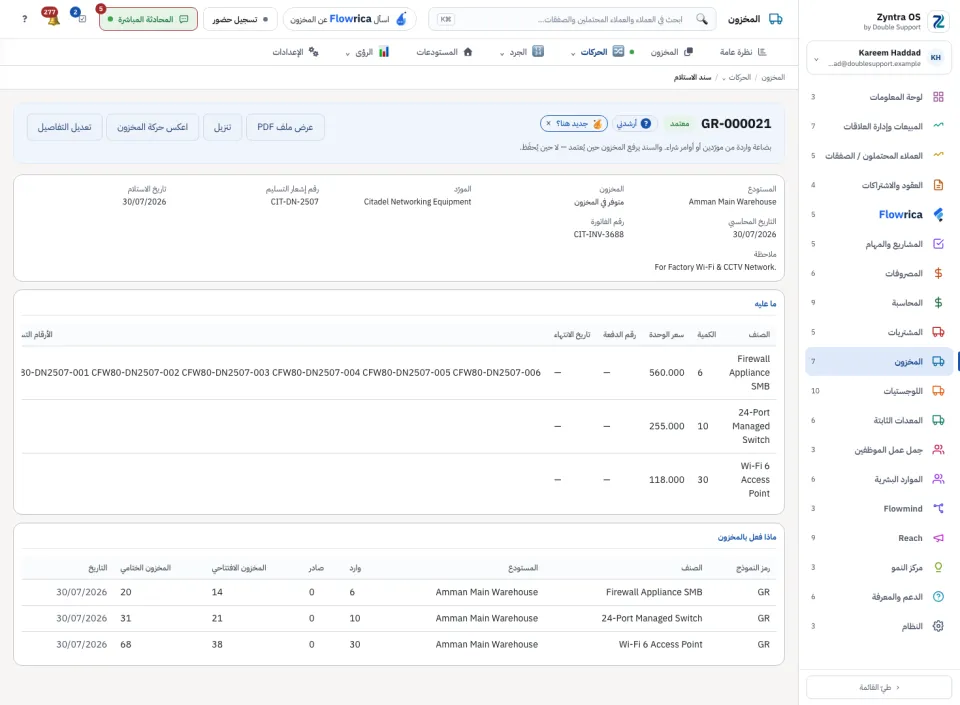Expand the الجرد stocktake tab dropdown
This screenshot has height=705, width=960.
click(502, 53)
